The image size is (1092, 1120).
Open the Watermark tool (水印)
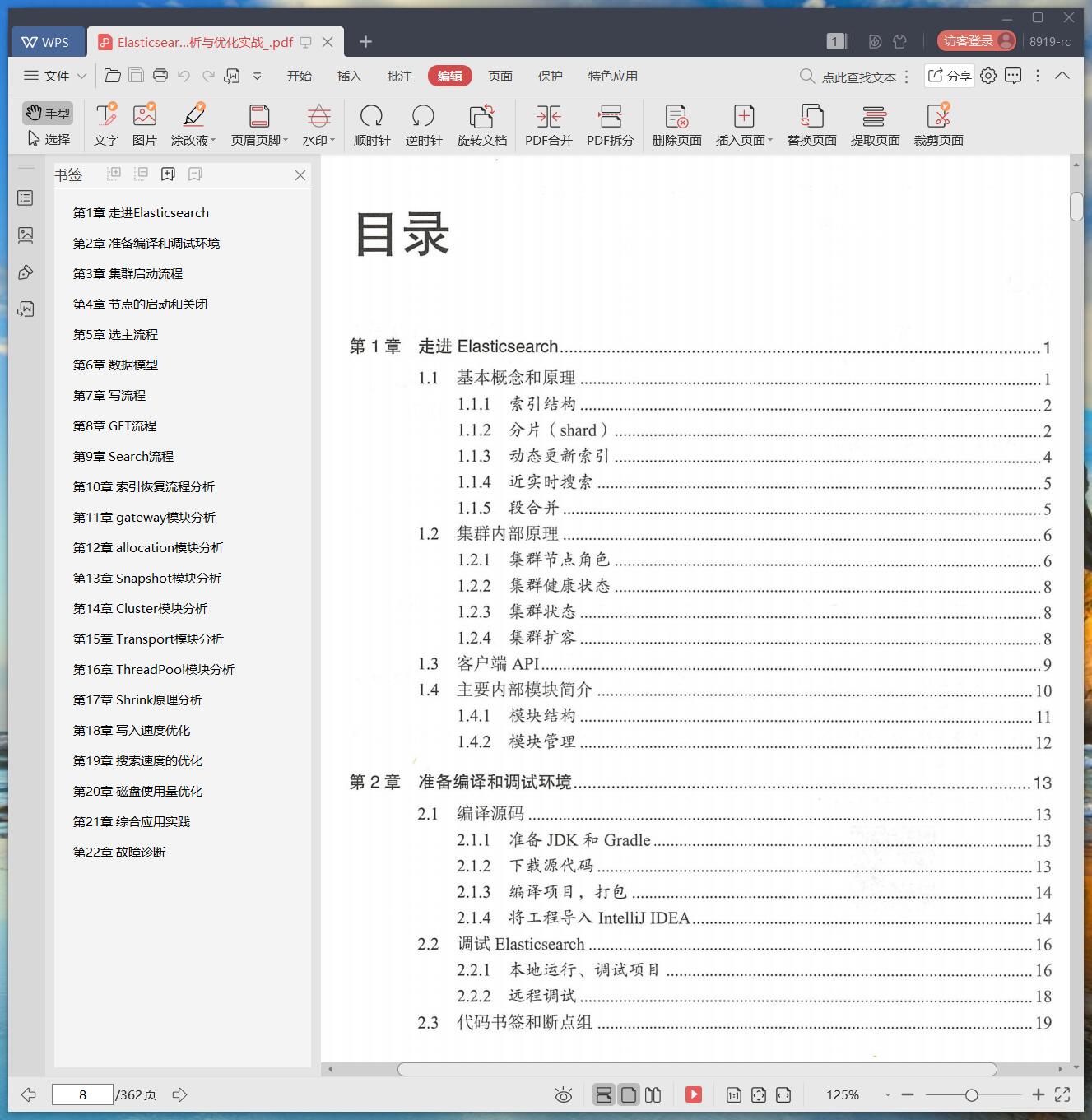(x=318, y=124)
